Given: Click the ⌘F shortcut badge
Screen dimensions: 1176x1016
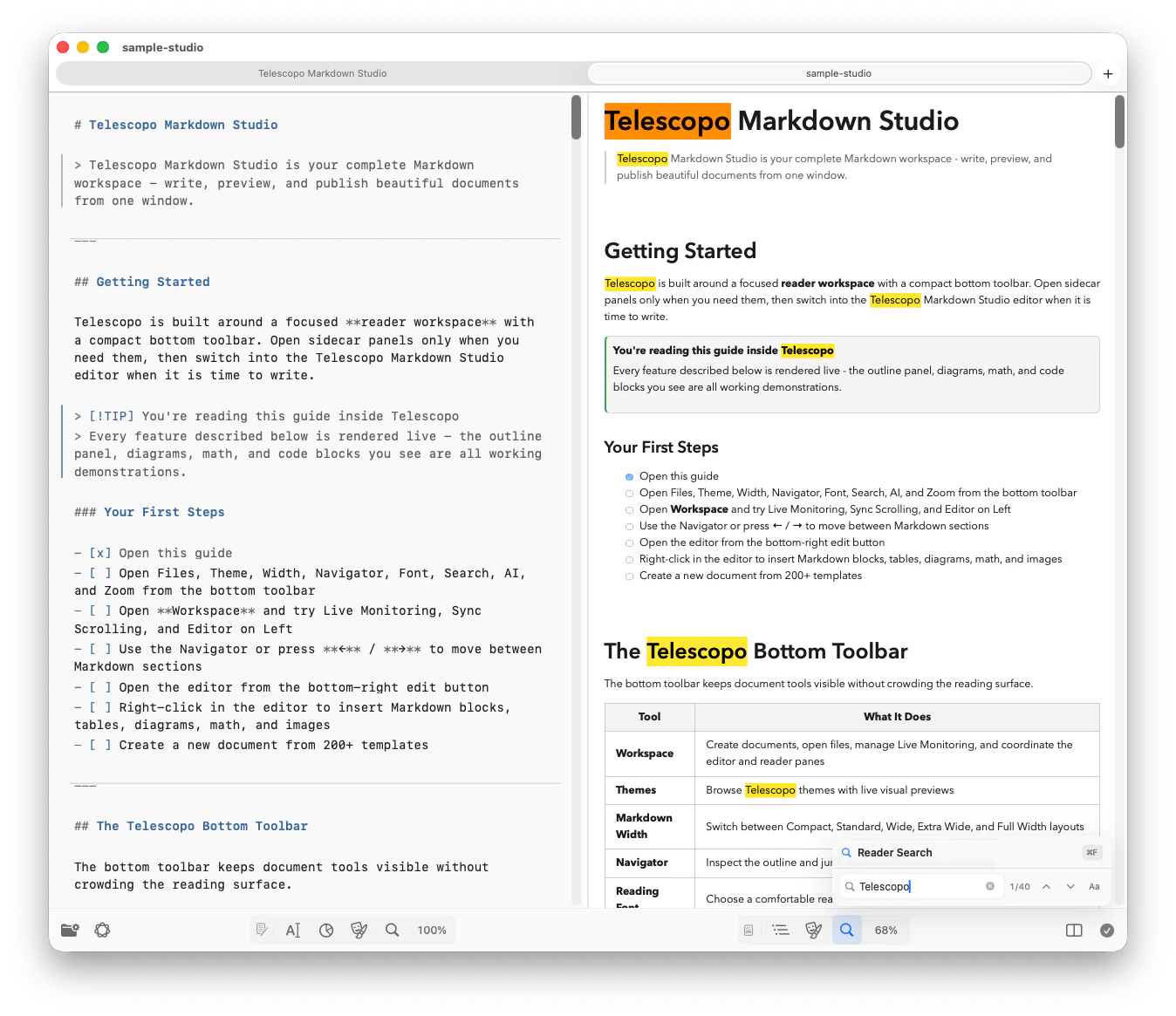Looking at the screenshot, I should click(1092, 852).
